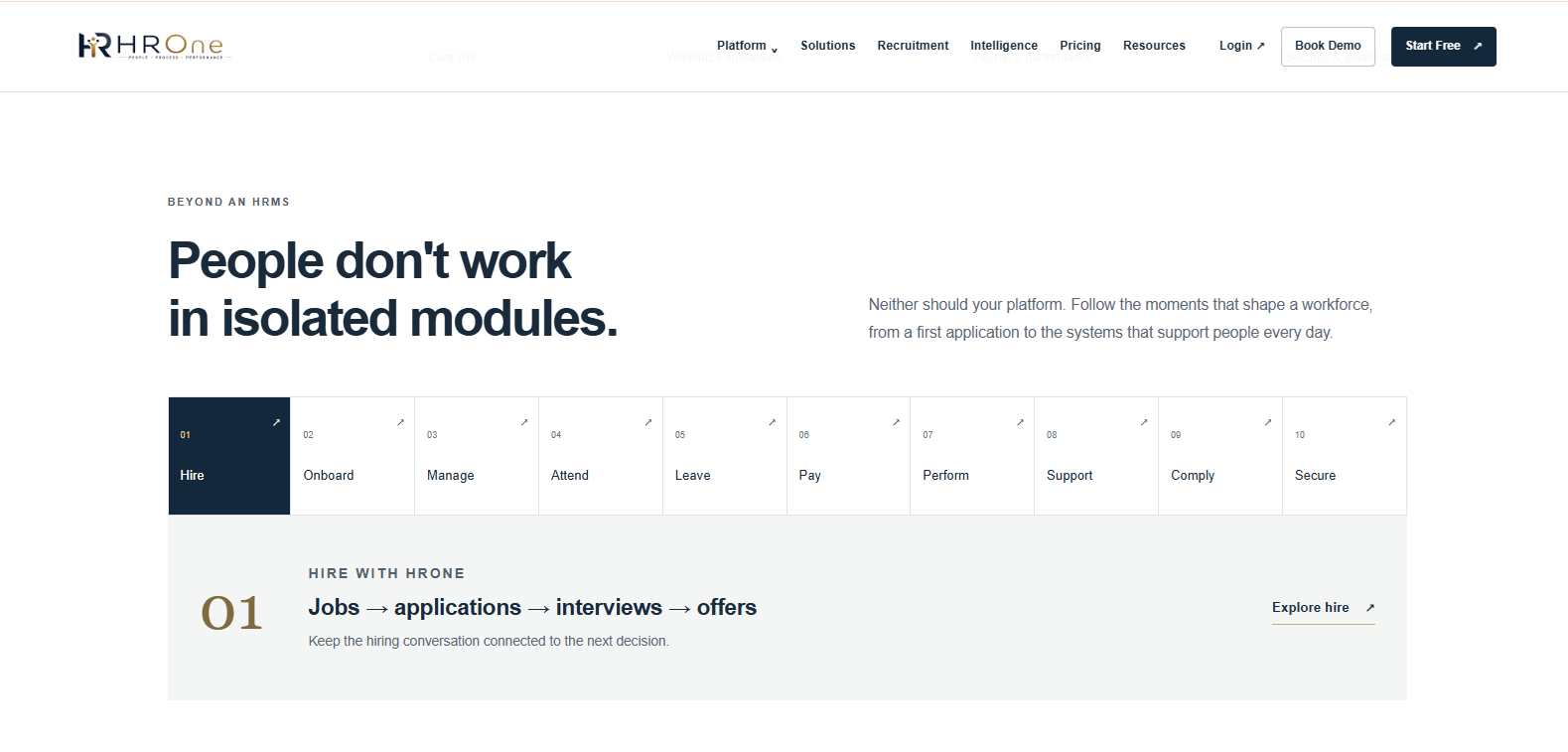
Task: Follow the Explore hire link
Action: coord(1324,608)
